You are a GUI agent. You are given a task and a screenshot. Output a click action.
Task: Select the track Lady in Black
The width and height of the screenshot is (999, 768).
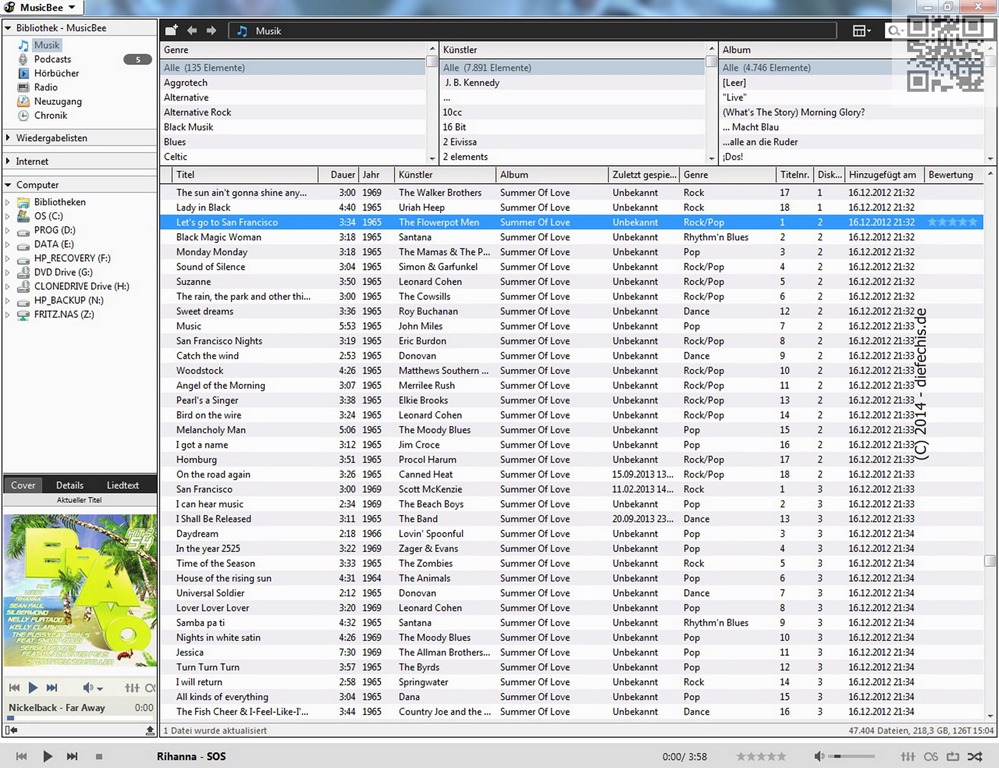click(571, 208)
